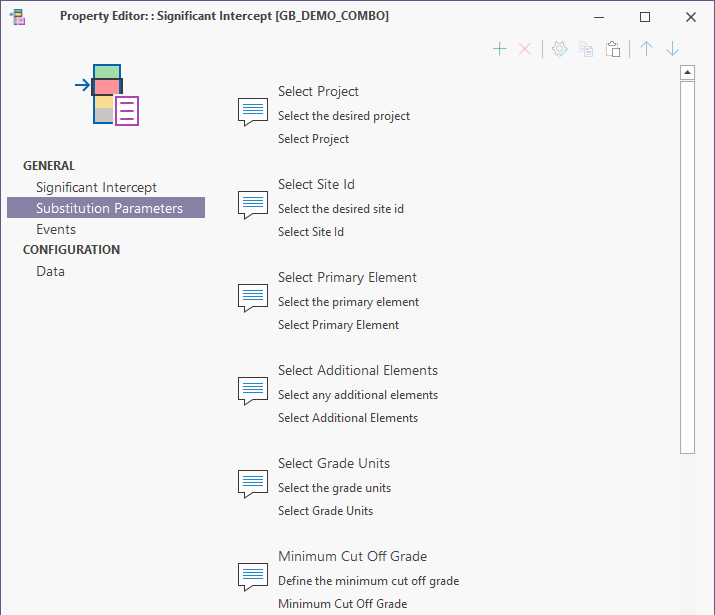This screenshot has width=715, height=615.
Task: Open the gear Edit parameter icon
Action: (x=560, y=49)
